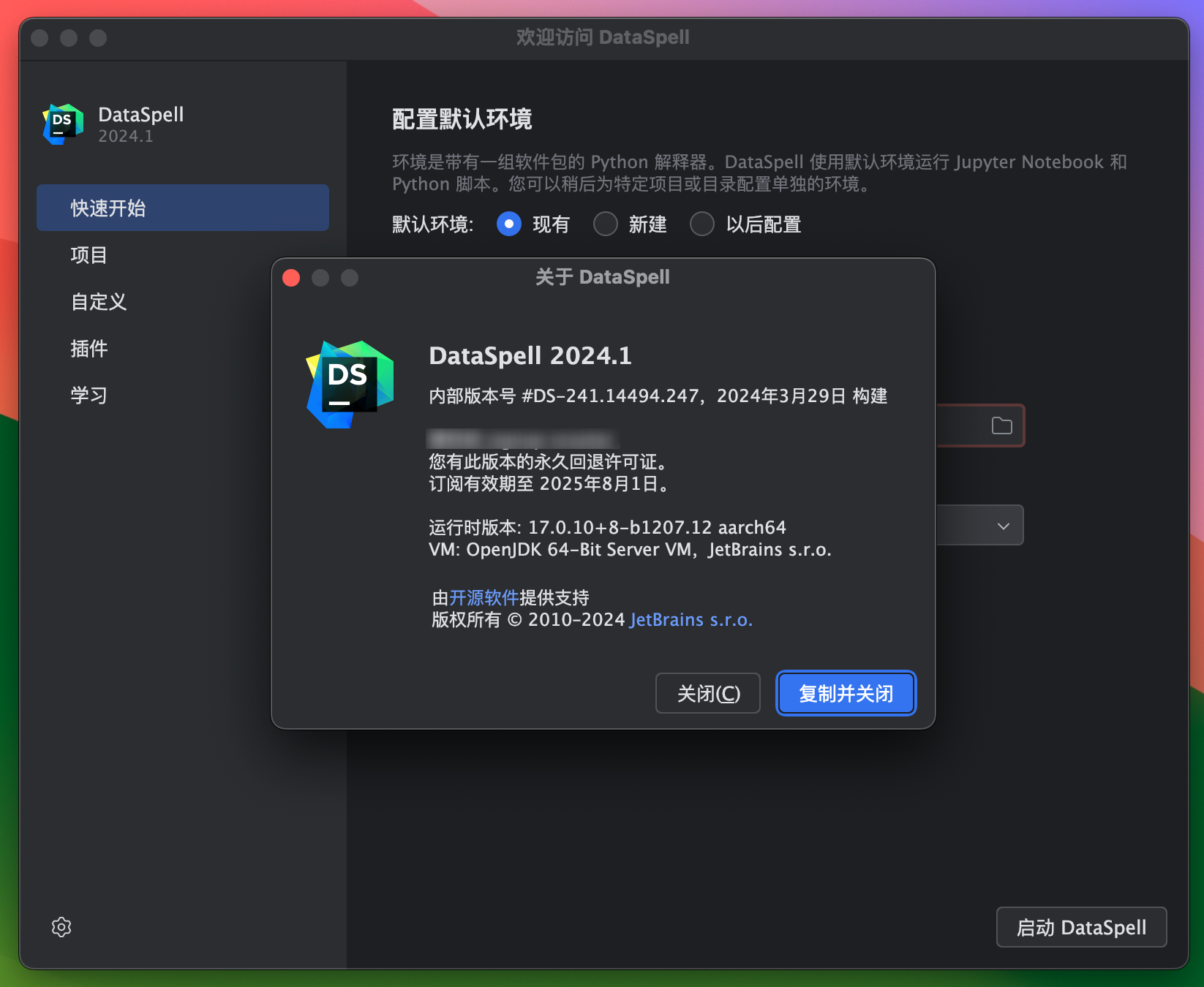Open the JetBrains s.r.o. copyright link
The image size is (1204, 987).
(691, 619)
